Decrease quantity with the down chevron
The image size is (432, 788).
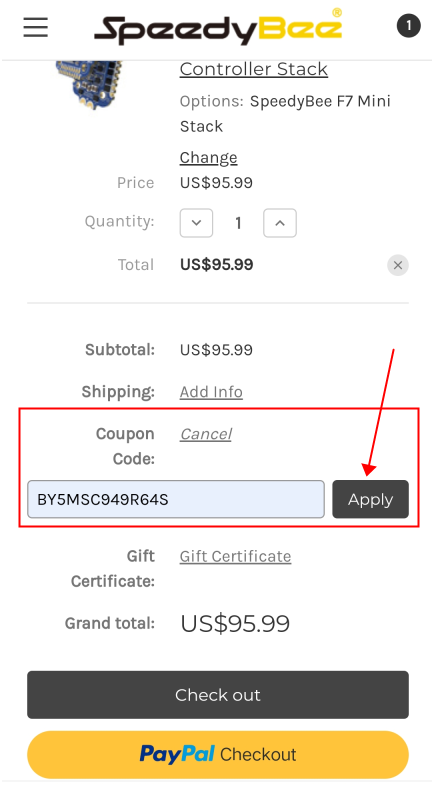click(196, 223)
